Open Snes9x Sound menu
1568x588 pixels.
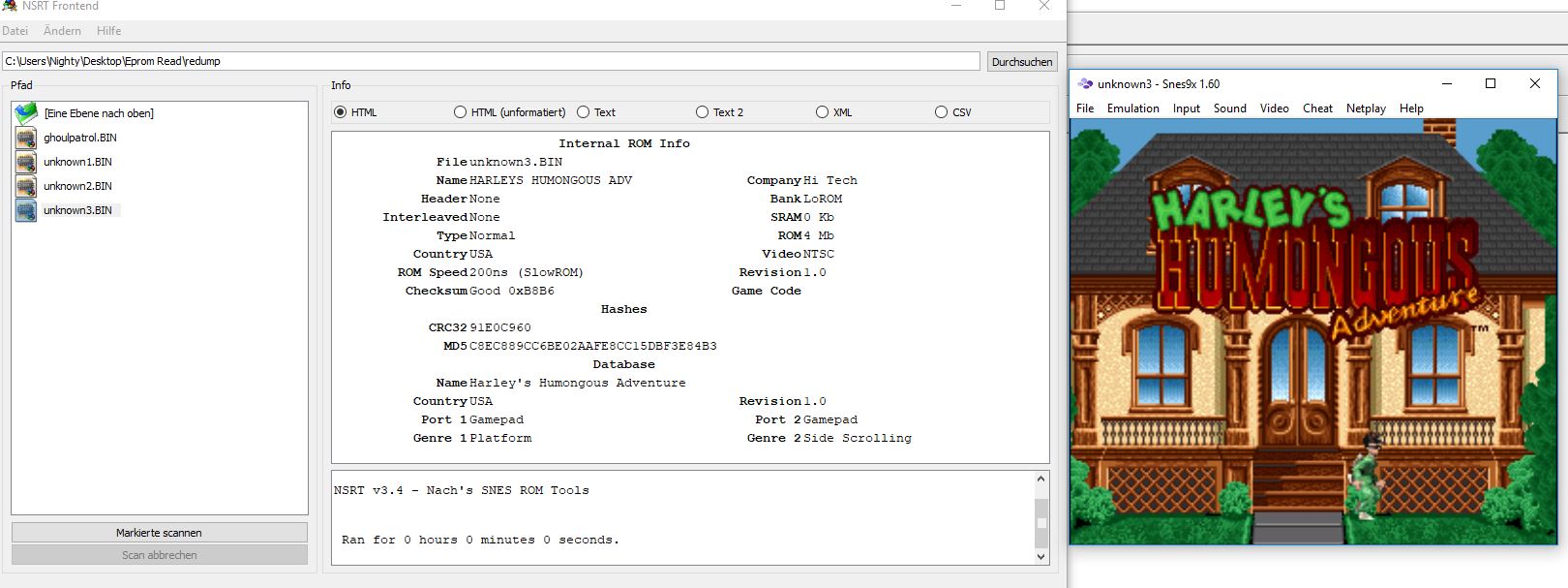1230,108
